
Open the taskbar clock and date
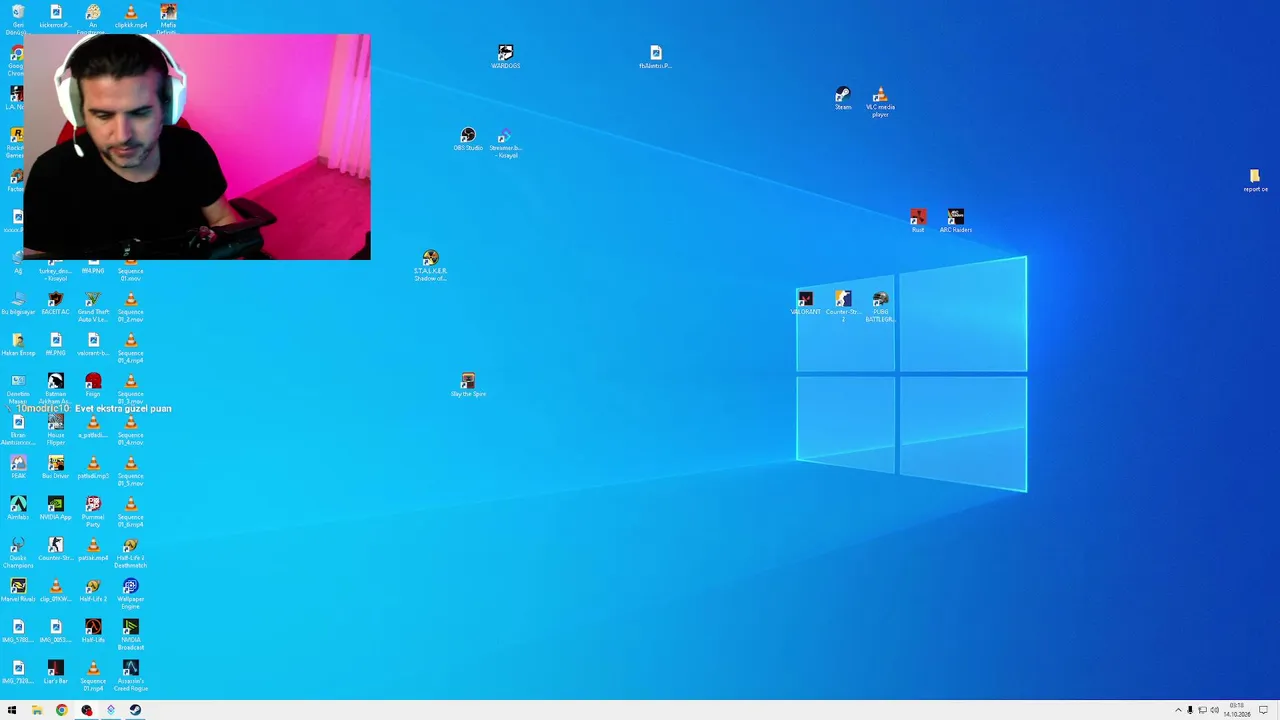point(1238,710)
